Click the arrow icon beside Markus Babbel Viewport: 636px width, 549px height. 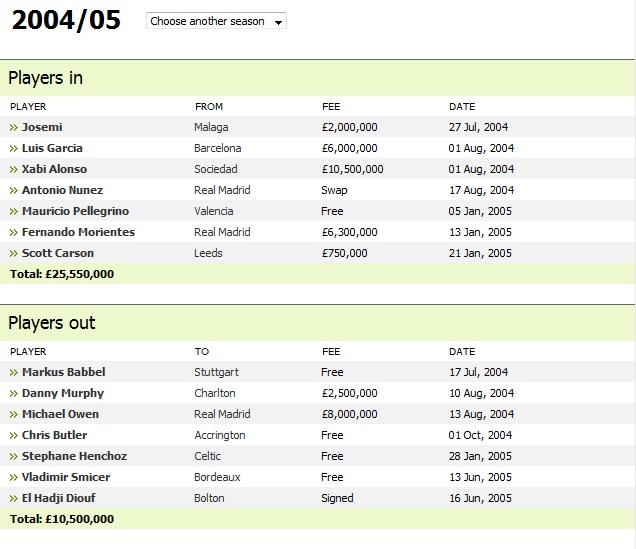[14, 373]
